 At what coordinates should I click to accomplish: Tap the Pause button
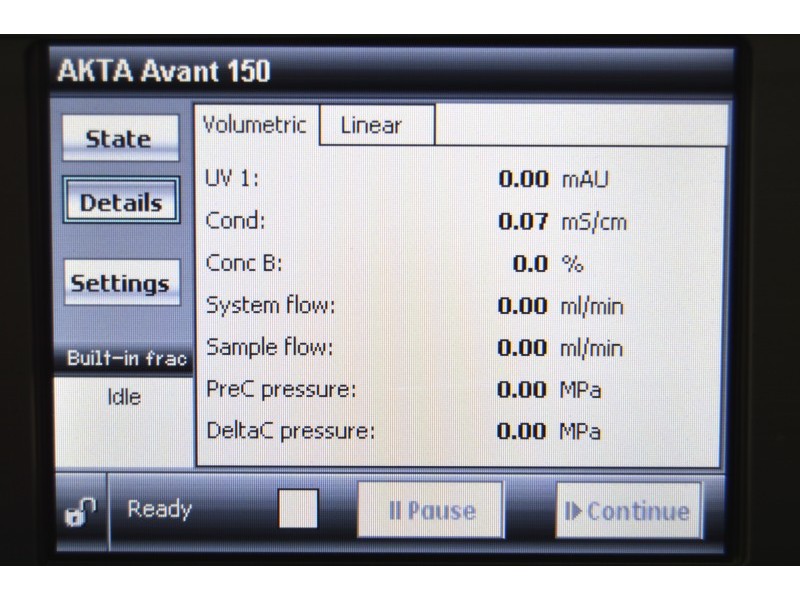pos(431,510)
